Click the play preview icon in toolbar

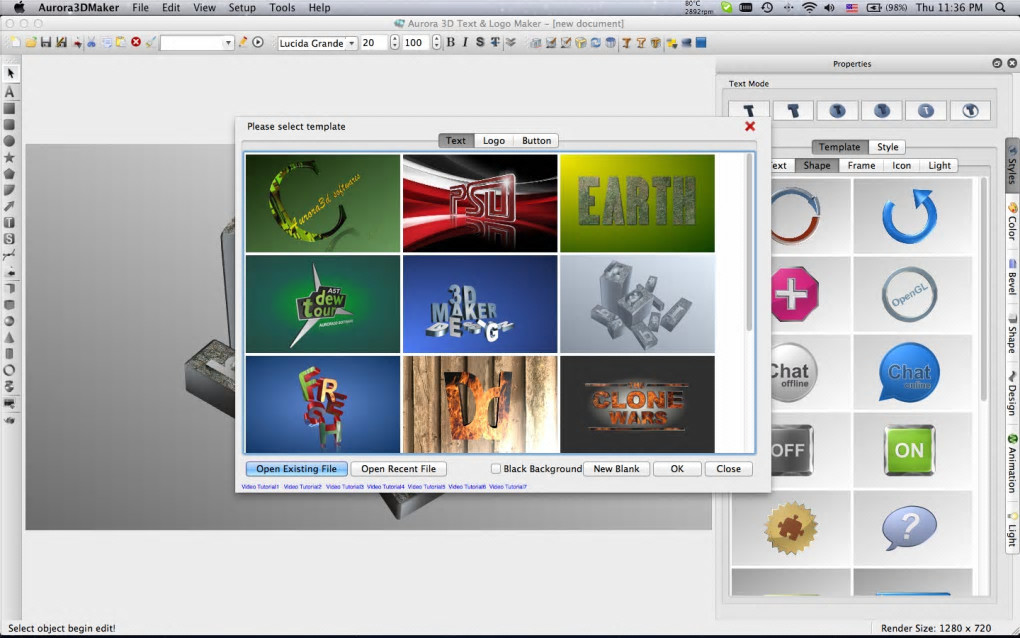pyautogui.click(x=257, y=43)
